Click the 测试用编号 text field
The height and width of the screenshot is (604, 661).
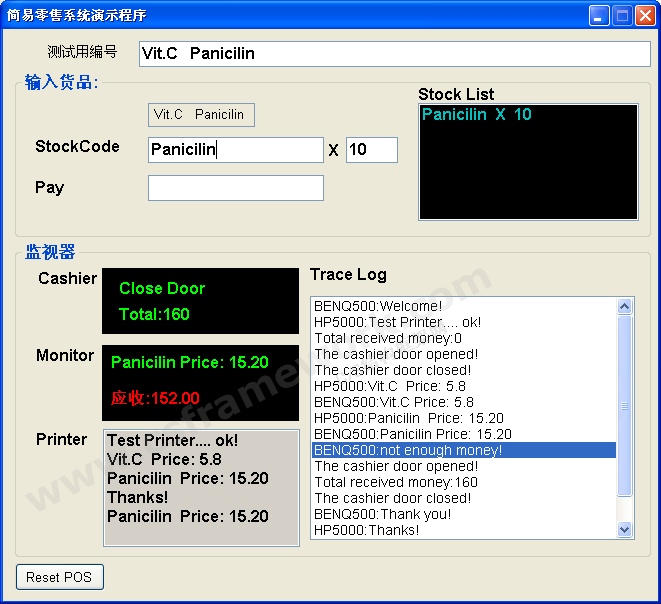[393, 54]
